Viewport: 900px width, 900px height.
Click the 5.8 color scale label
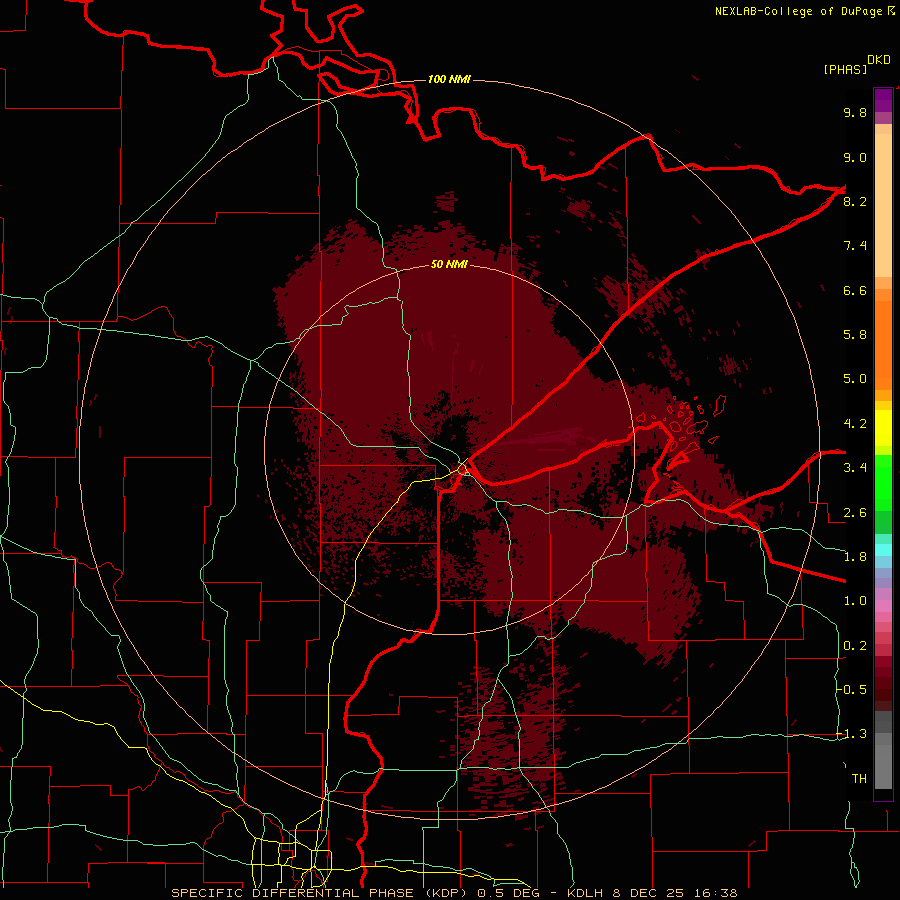[x=855, y=335]
